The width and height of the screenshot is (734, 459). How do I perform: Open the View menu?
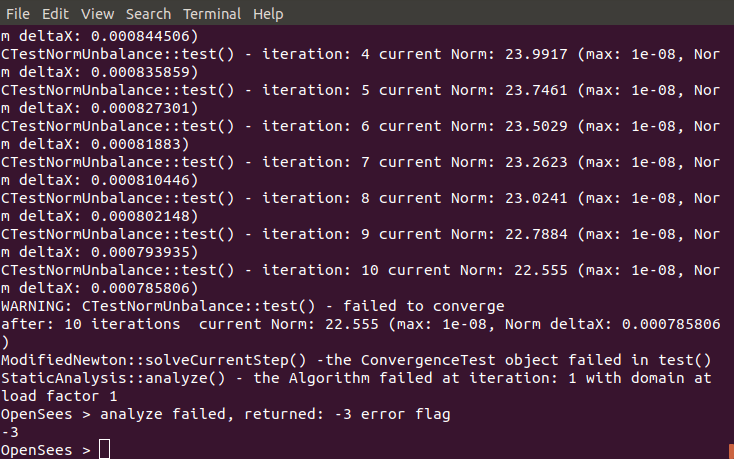click(97, 14)
